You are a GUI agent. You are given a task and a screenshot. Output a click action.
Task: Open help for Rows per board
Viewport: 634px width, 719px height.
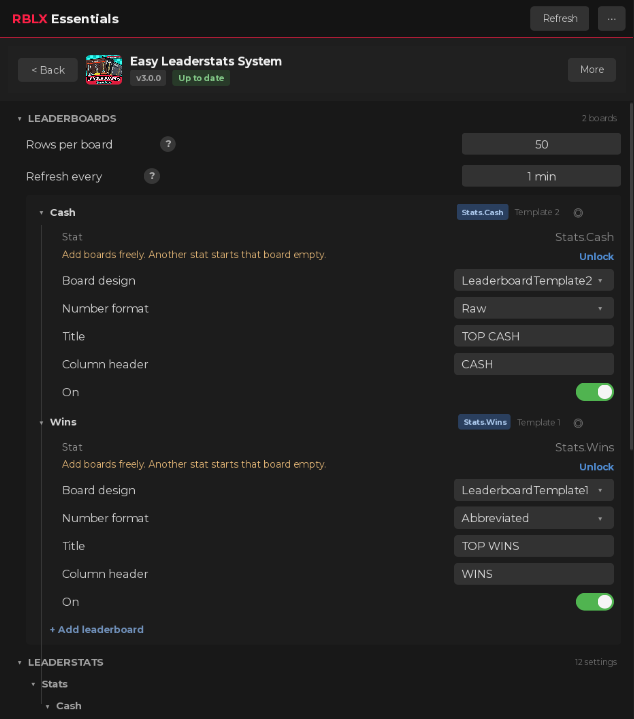(168, 144)
